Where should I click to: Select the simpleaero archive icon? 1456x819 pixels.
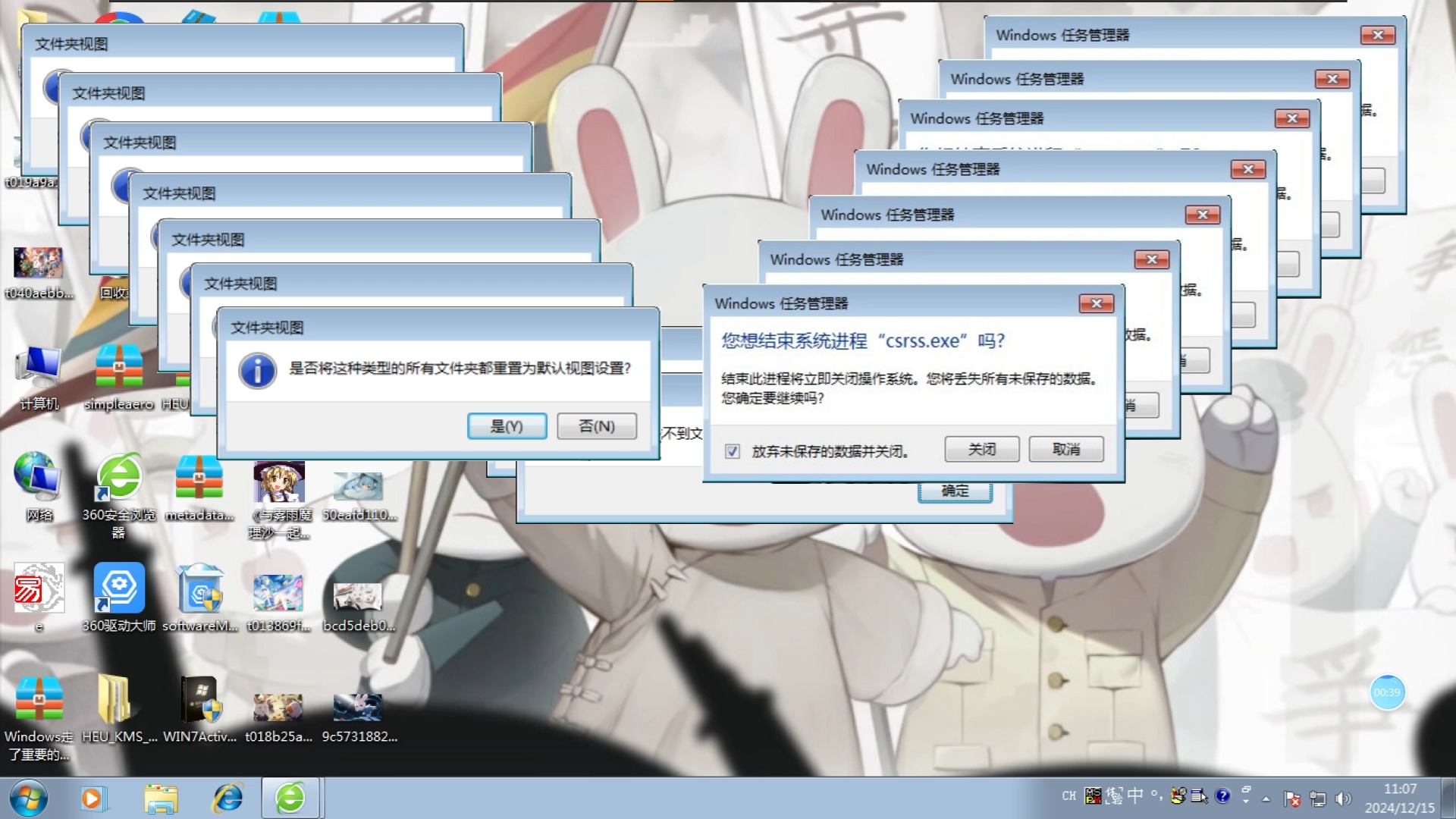pos(119,377)
